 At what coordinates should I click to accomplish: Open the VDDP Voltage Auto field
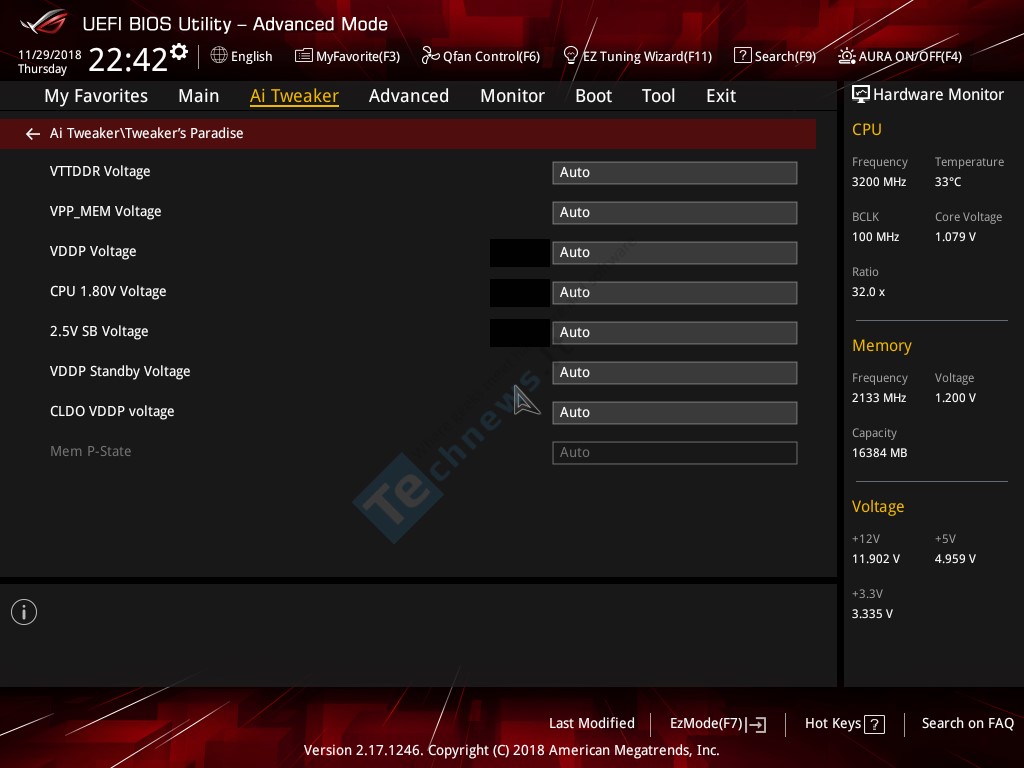coord(675,253)
